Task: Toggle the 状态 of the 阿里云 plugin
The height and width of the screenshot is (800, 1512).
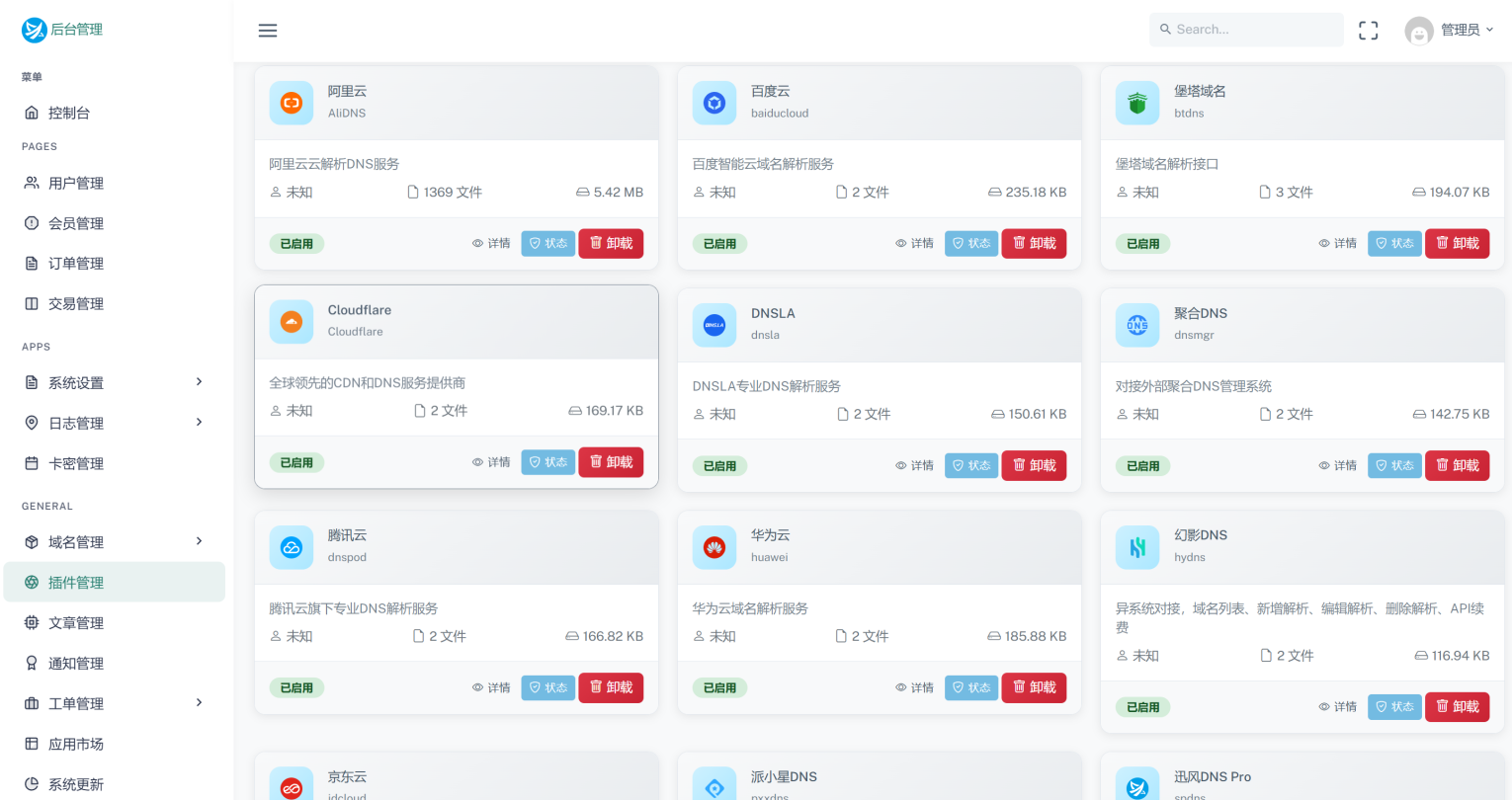Action: (x=547, y=243)
